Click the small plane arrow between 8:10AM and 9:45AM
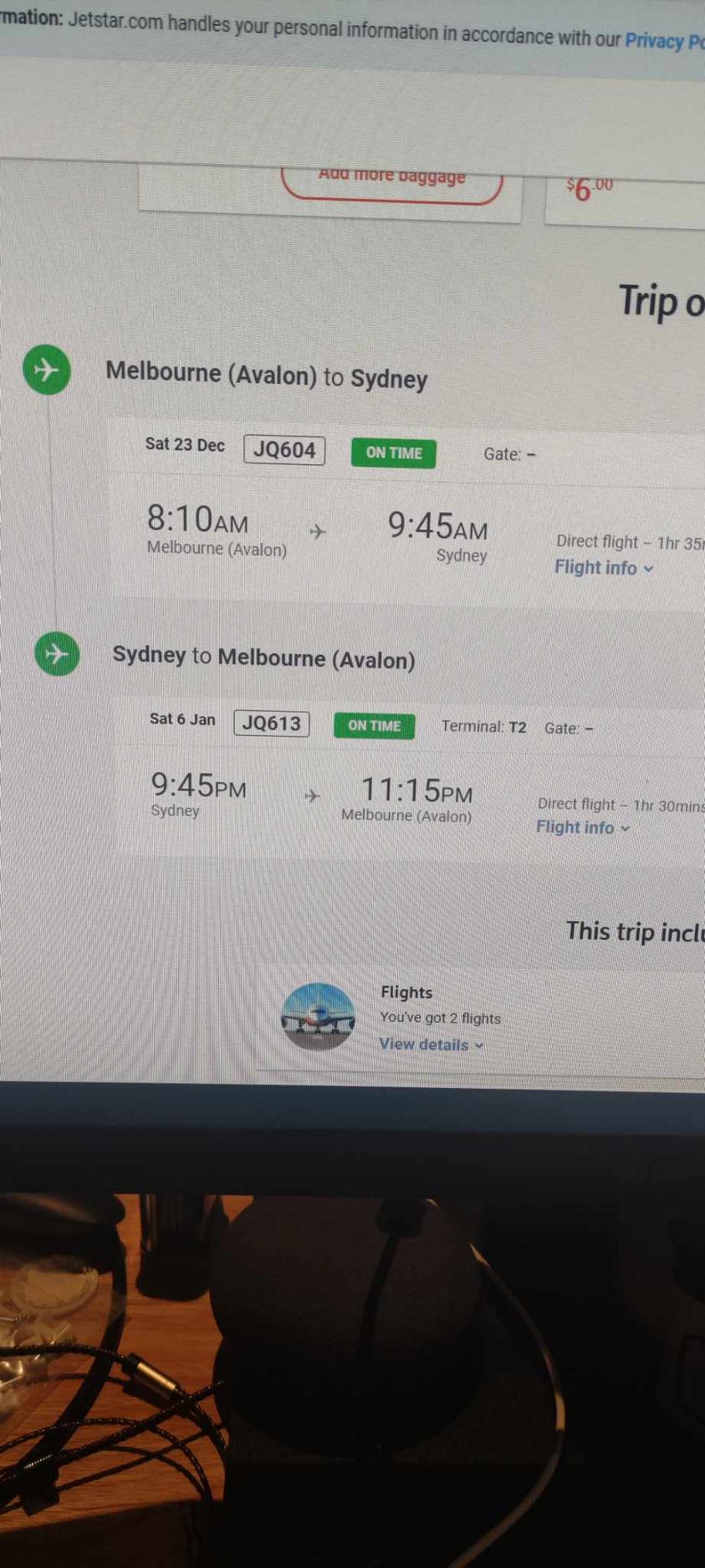This screenshot has height=1568, width=705. (318, 531)
